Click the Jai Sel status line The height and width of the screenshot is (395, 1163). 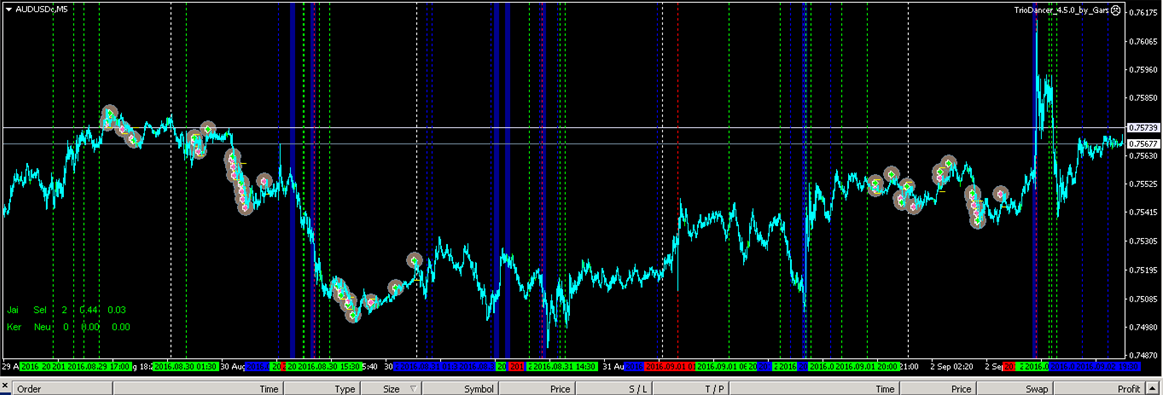(66, 310)
